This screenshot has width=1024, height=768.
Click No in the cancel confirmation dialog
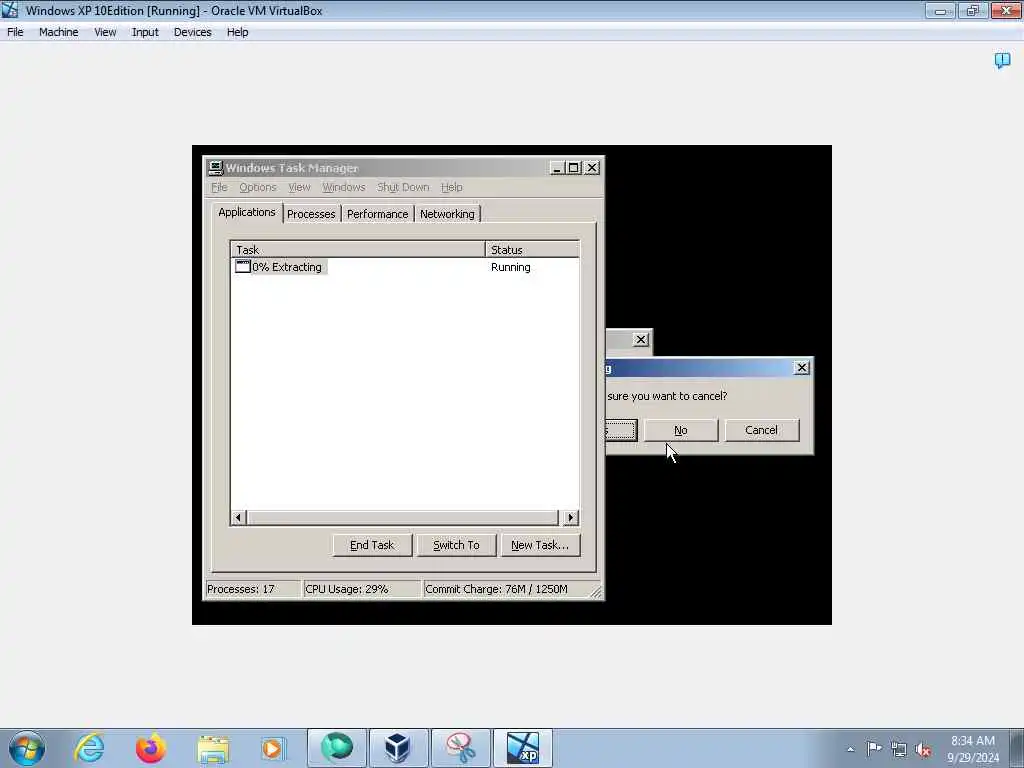pyautogui.click(x=681, y=430)
